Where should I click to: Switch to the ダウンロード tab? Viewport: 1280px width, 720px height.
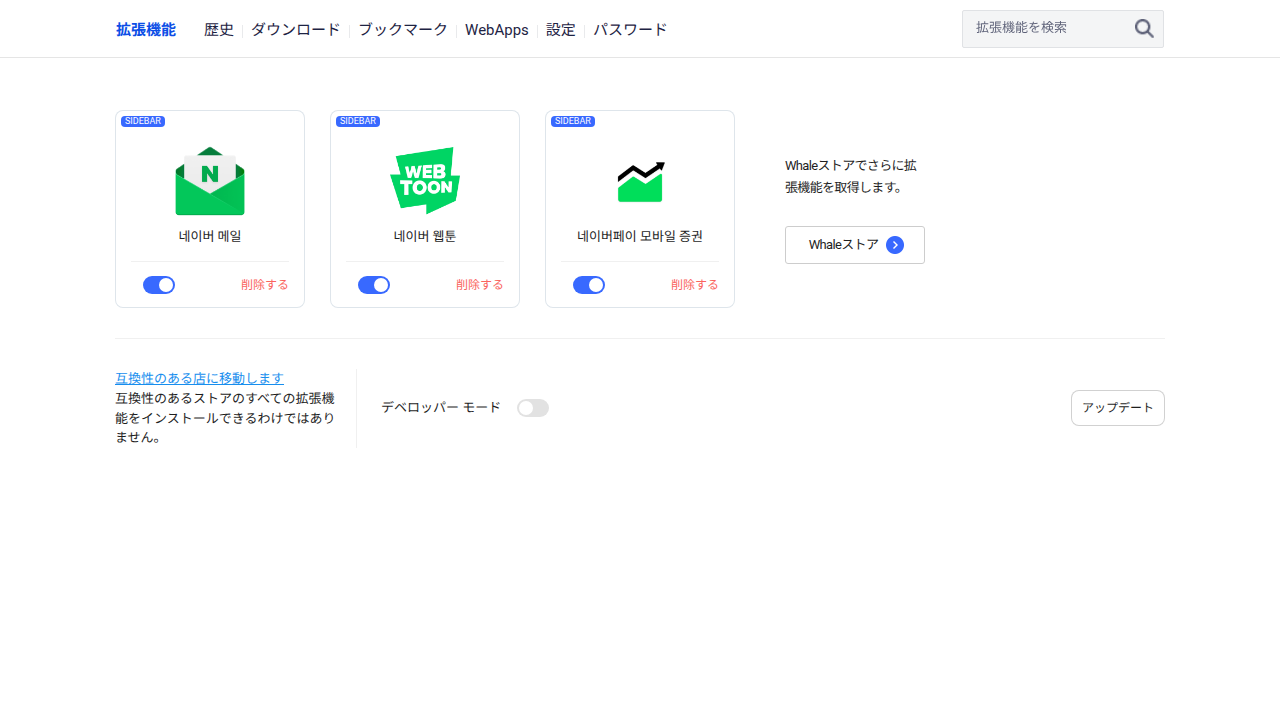pos(296,30)
